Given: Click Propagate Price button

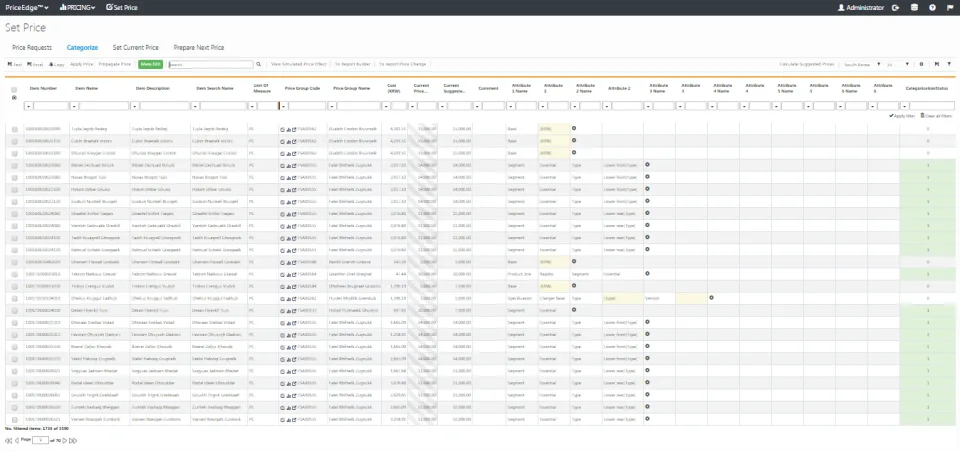Looking at the screenshot, I should tap(114, 64).
